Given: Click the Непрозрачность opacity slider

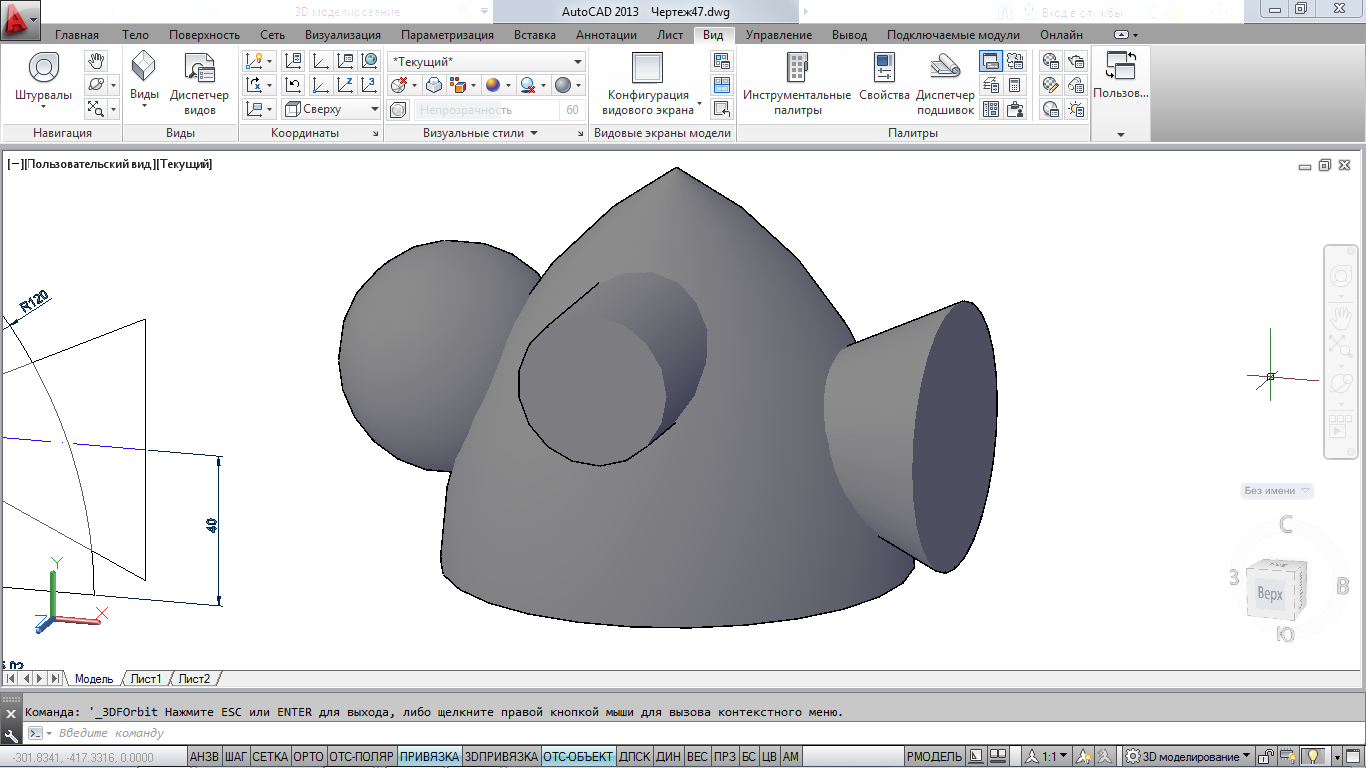Looking at the screenshot, I should [x=486, y=110].
